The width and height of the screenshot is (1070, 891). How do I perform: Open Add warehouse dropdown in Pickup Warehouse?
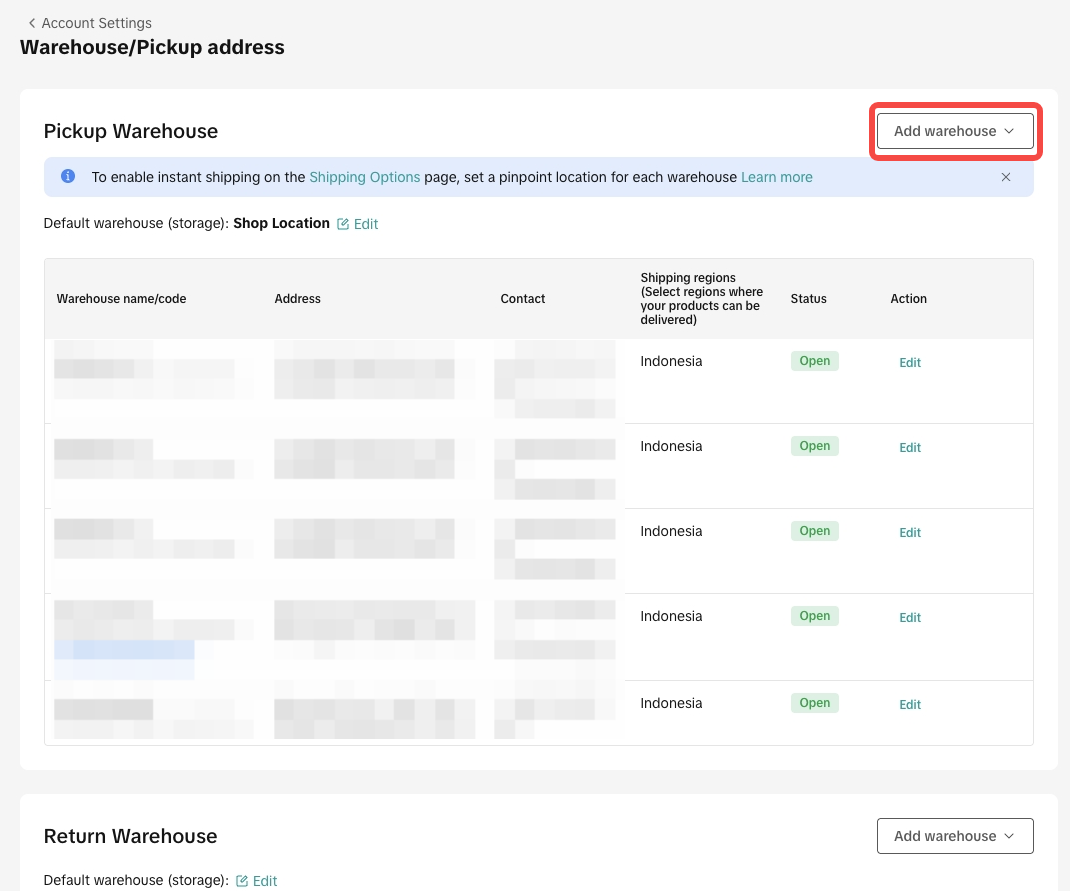click(x=954, y=131)
